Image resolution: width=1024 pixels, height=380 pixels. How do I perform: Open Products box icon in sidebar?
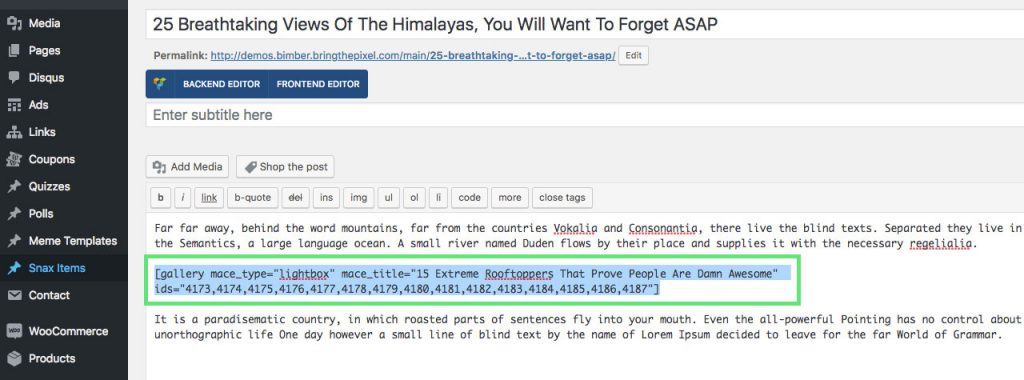14,358
